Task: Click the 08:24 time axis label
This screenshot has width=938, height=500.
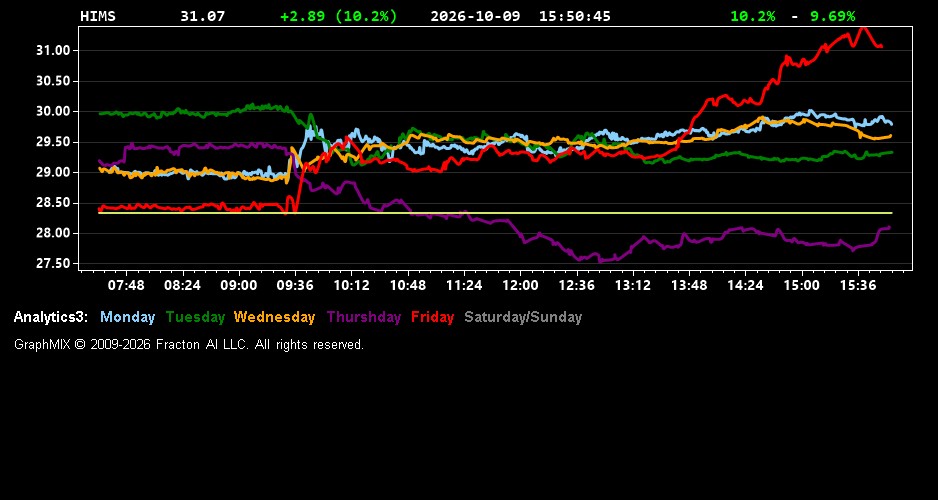Action: (182, 285)
